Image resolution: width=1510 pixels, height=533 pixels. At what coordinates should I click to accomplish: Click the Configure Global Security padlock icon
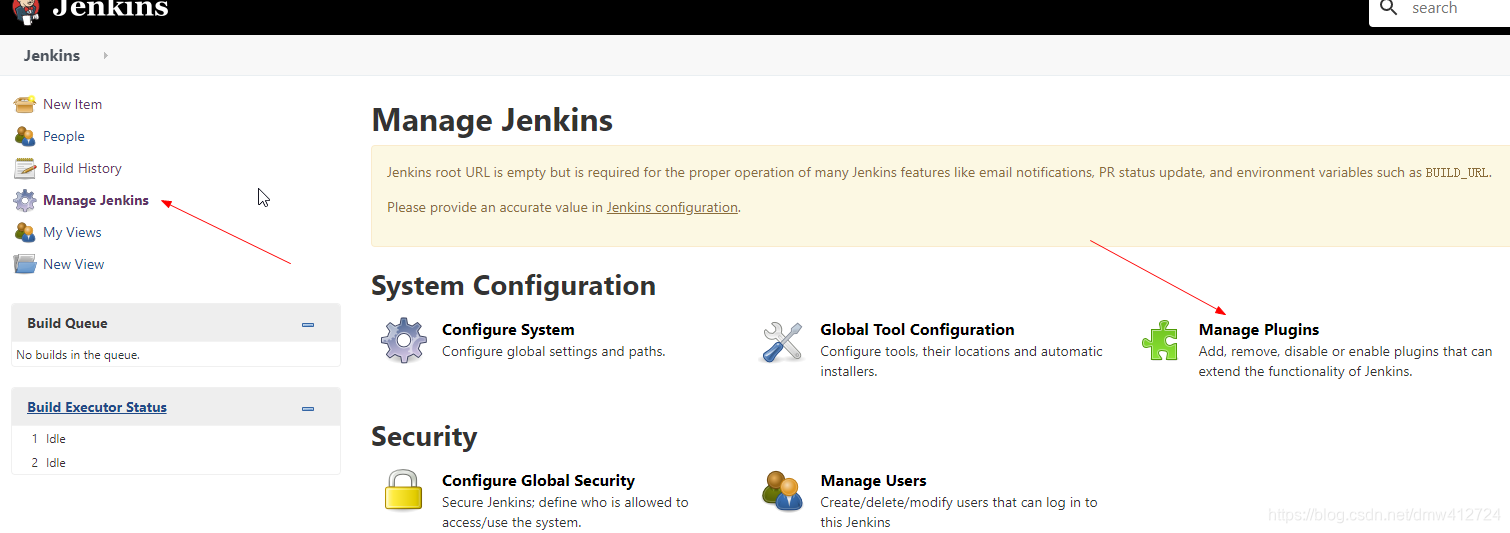[404, 491]
